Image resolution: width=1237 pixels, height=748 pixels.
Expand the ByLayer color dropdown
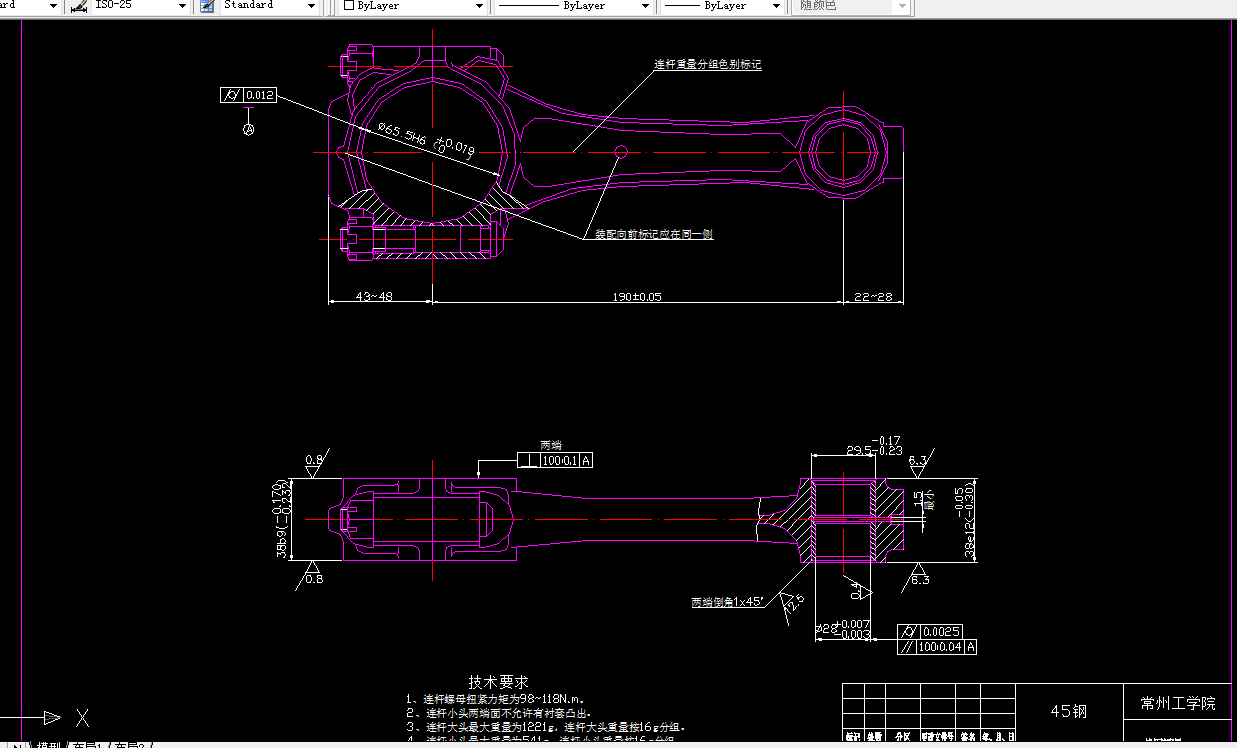tap(480, 6)
